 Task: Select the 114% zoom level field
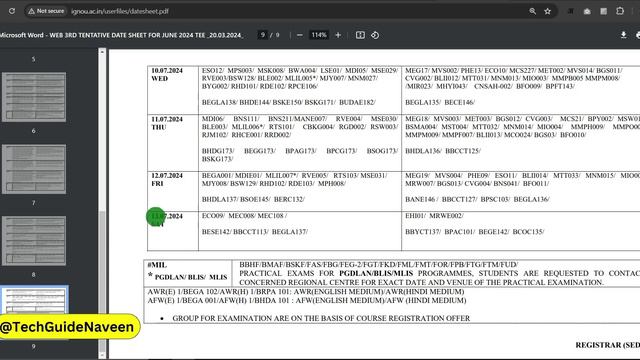click(x=319, y=35)
